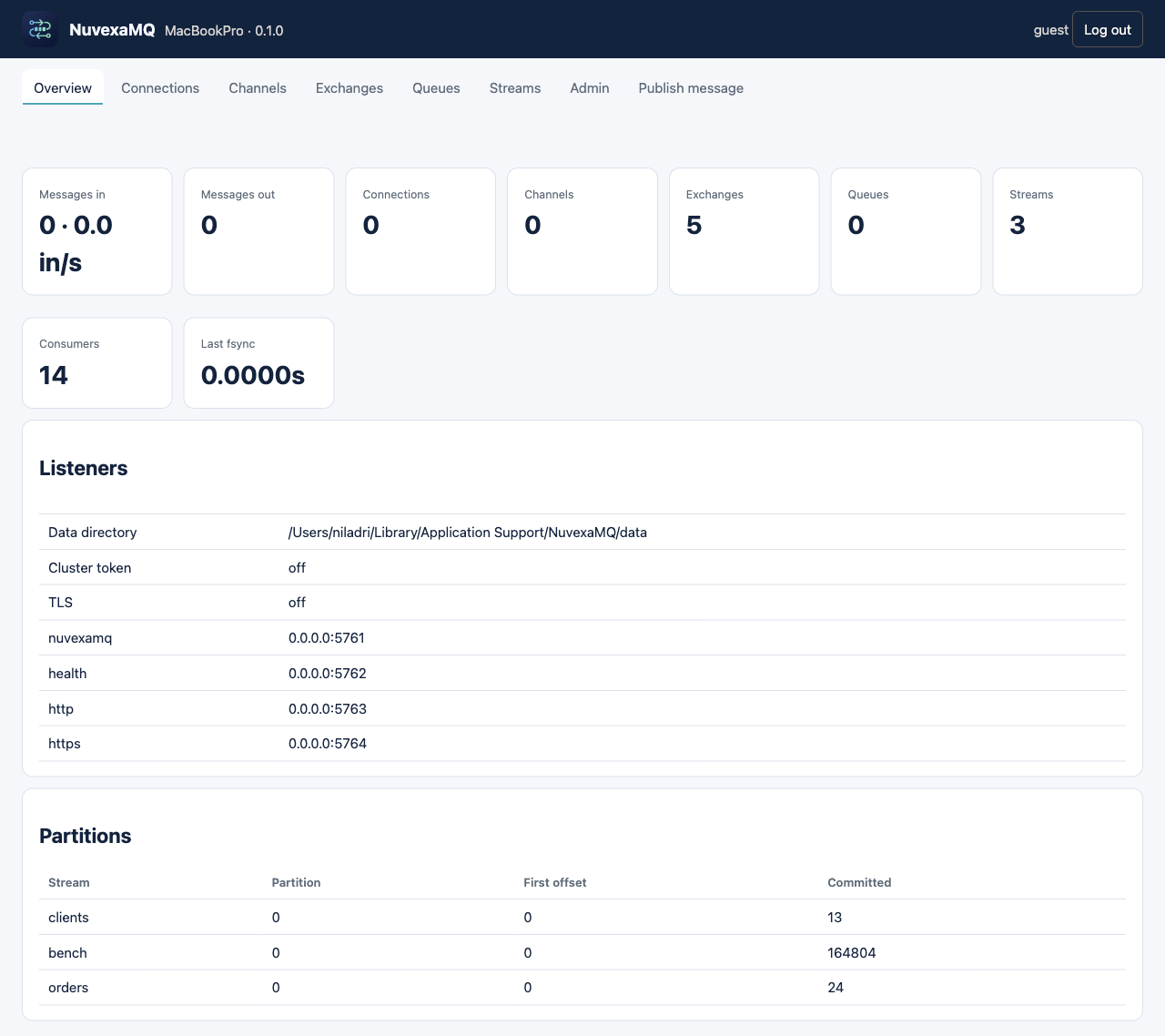Select the Queues tab
Image resolution: width=1165 pixels, height=1036 pixels.
(x=436, y=88)
